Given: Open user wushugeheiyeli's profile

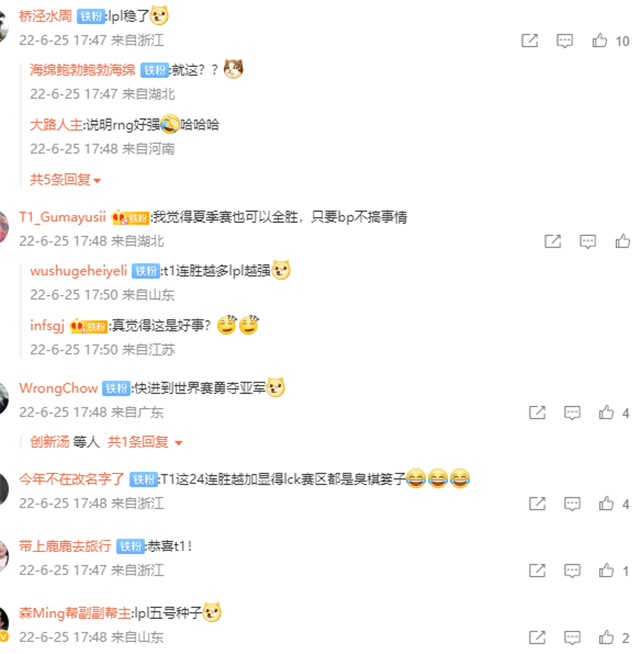Looking at the screenshot, I should [78, 271].
